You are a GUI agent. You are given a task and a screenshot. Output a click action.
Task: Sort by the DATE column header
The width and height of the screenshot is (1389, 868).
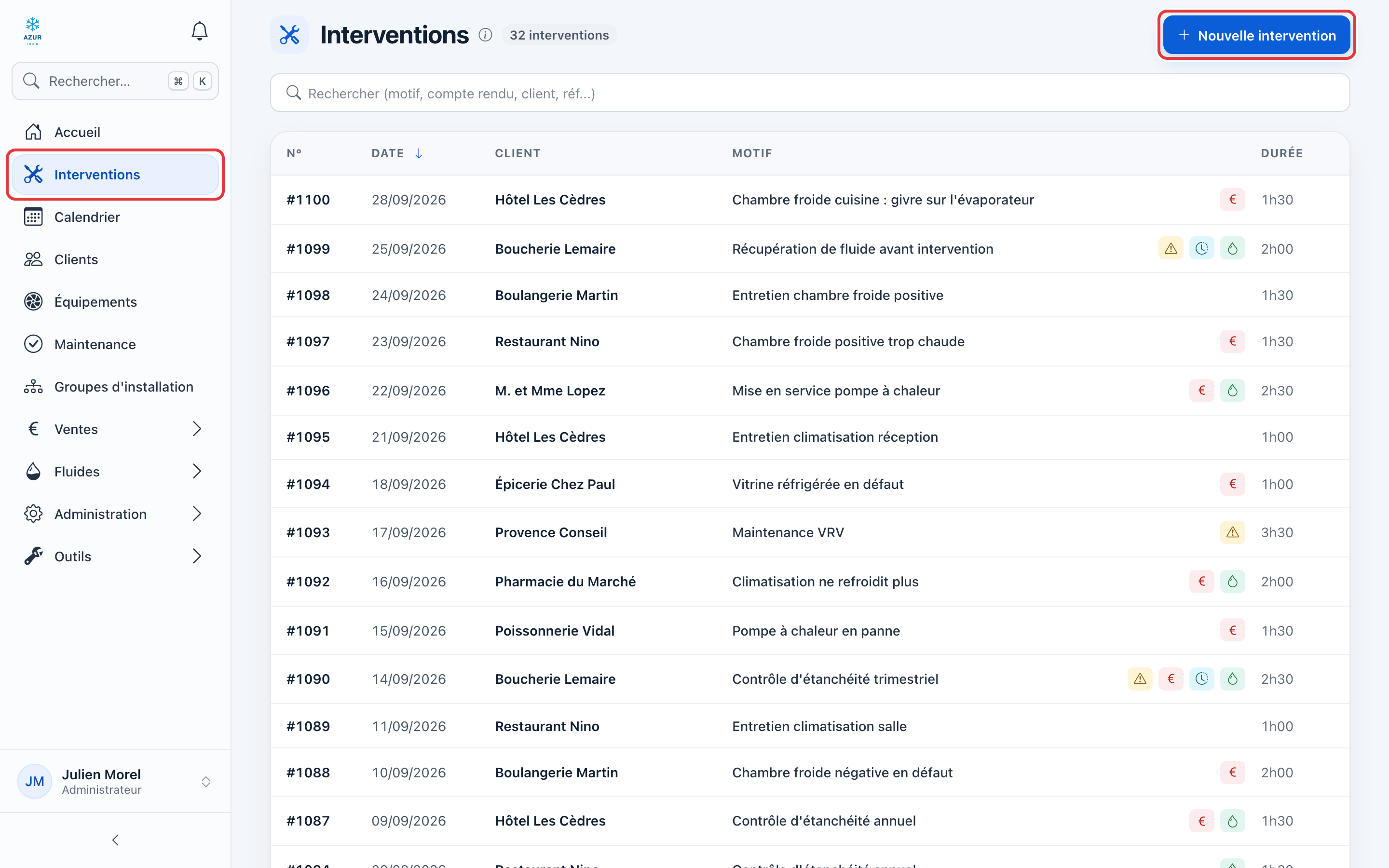pos(397,153)
